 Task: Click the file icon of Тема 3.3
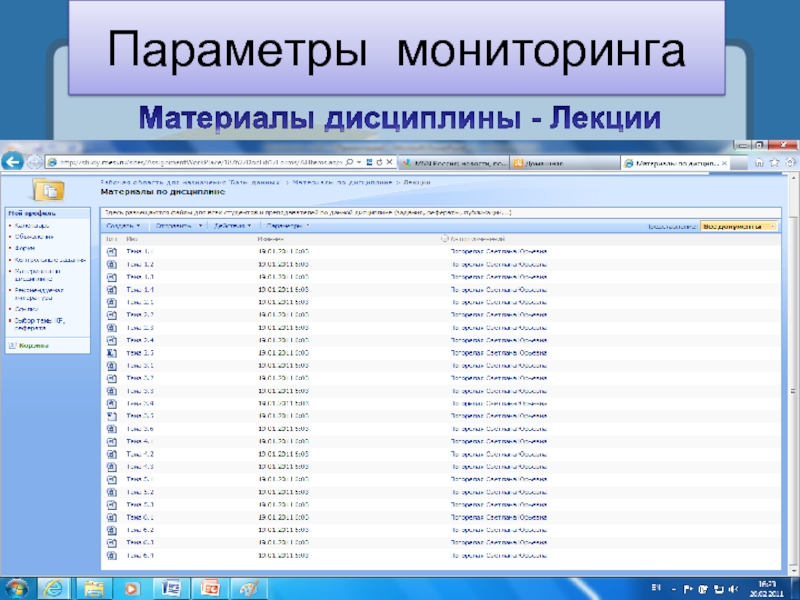[112, 391]
